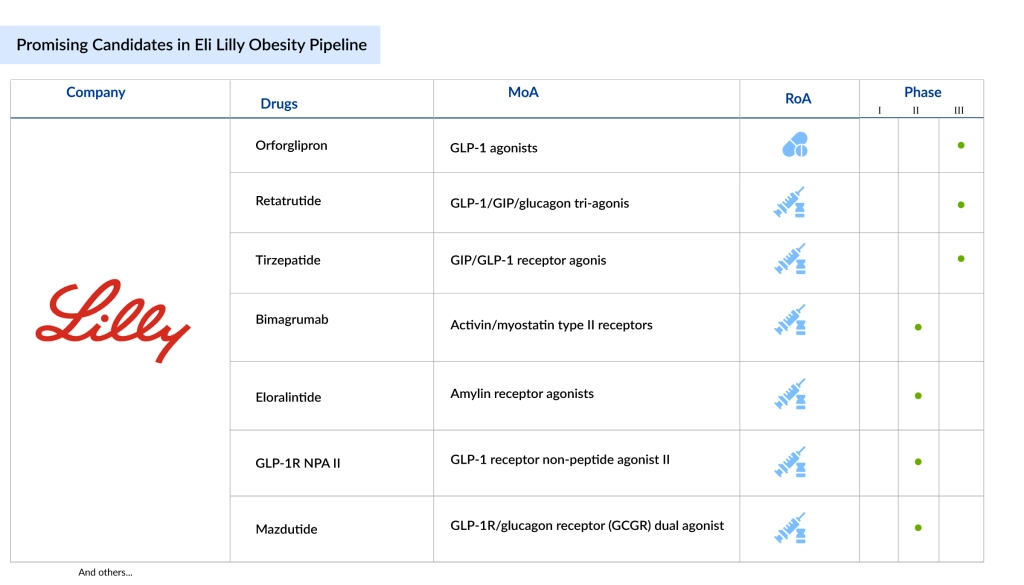Click the syringe icon in GLP-1R NPA II row
Image resolution: width=1024 pixels, height=585 pixels.
coord(790,462)
